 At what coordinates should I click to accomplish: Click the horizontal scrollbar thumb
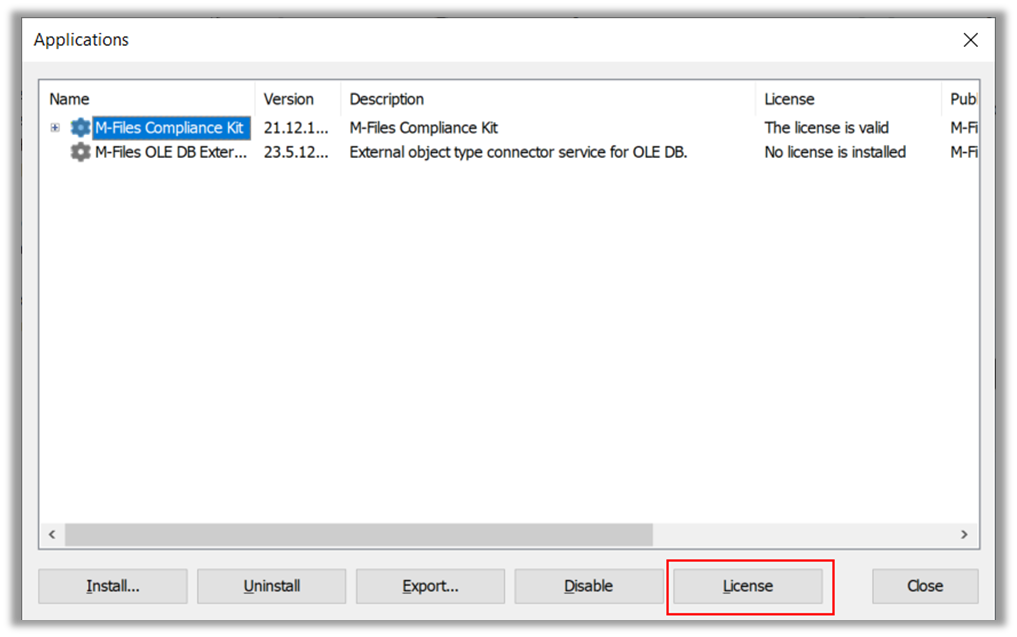click(359, 535)
